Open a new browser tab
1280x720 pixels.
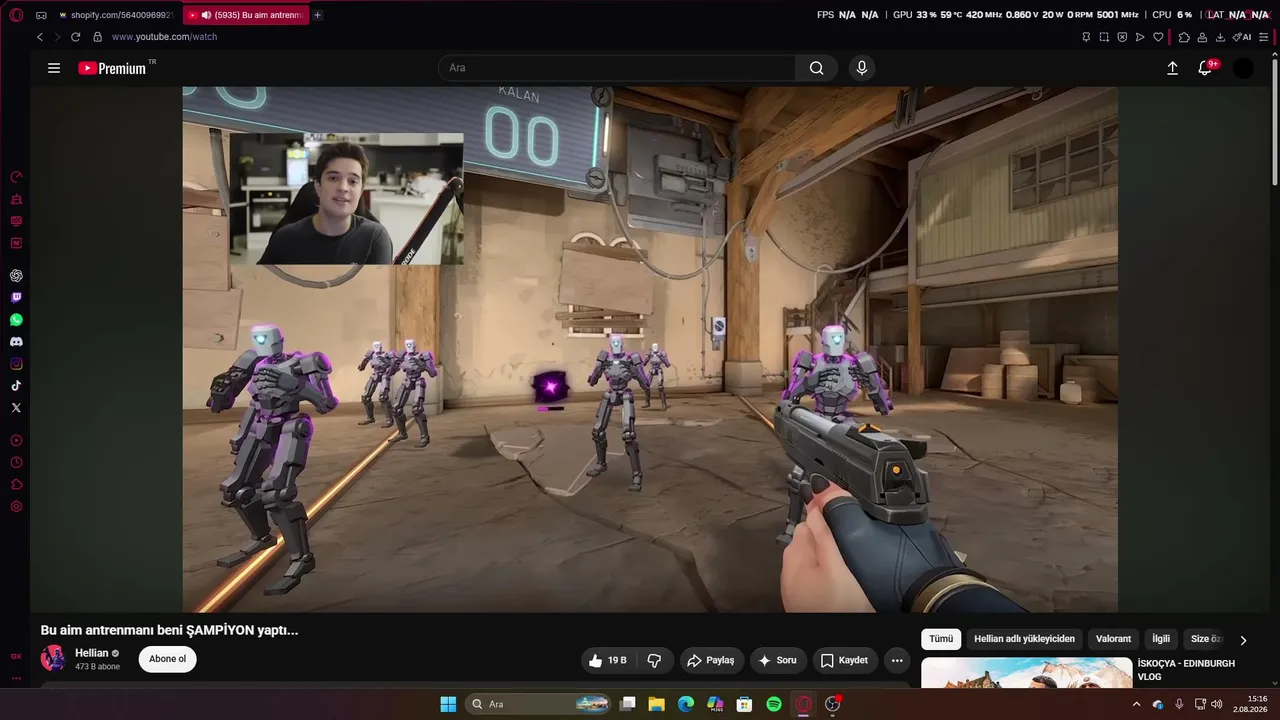click(x=318, y=15)
